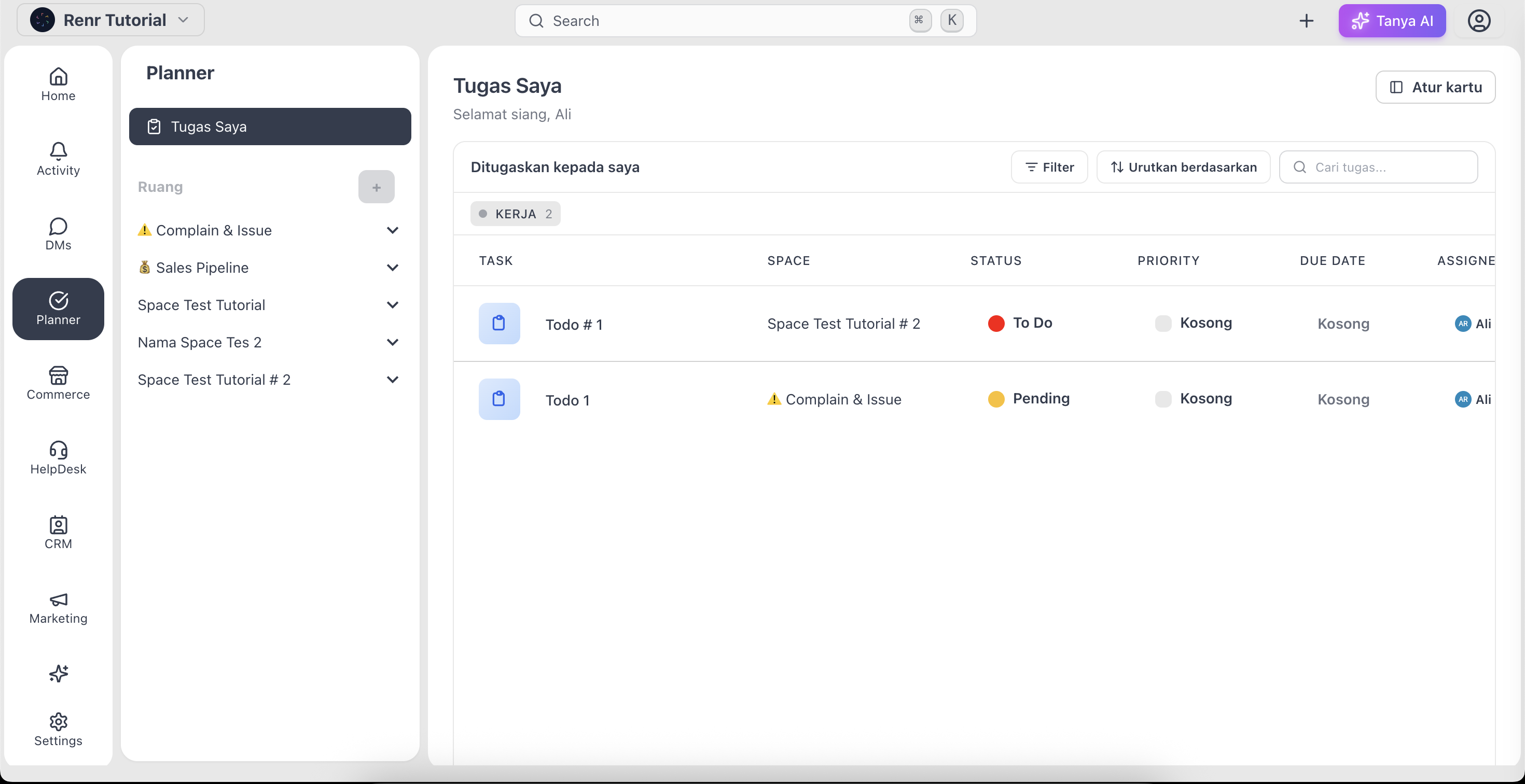Open the Todo 1 task
This screenshot has width=1525, height=784.
pyautogui.click(x=567, y=400)
